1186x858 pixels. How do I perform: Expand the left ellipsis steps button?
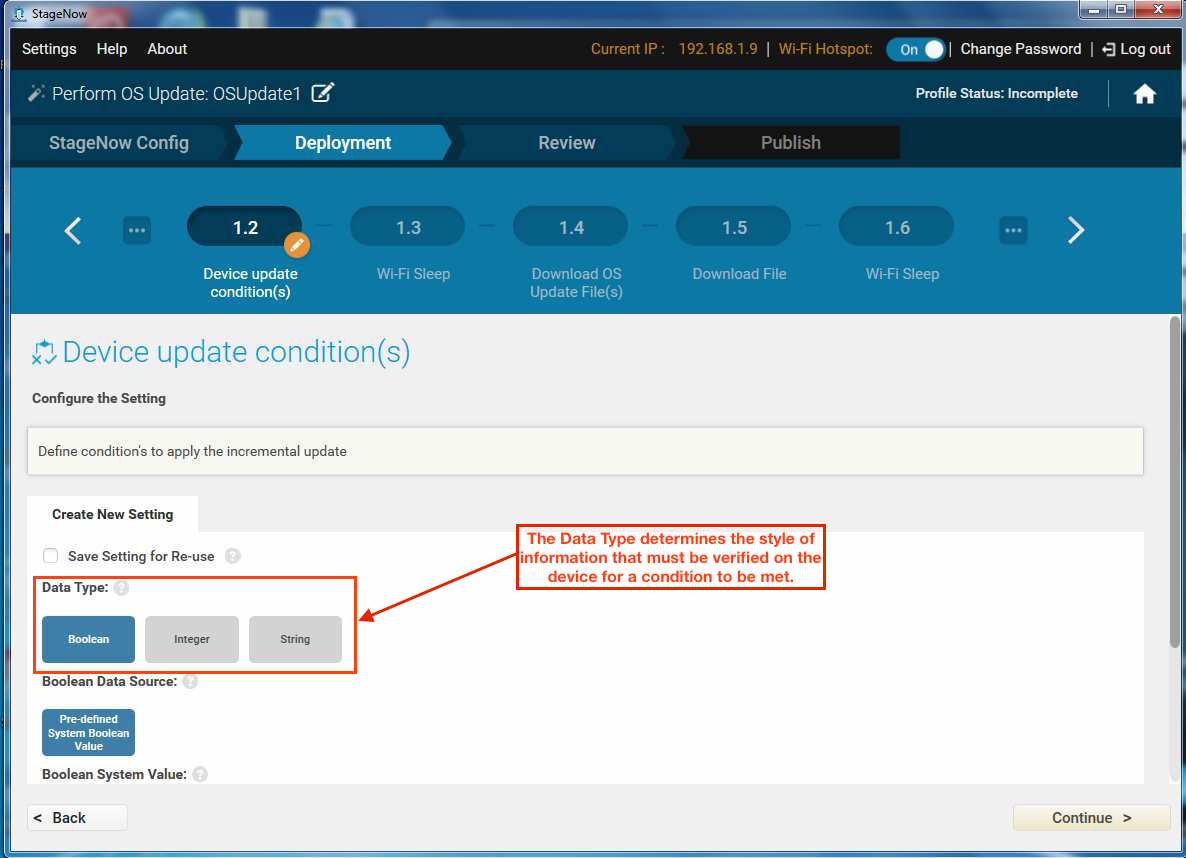137,230
